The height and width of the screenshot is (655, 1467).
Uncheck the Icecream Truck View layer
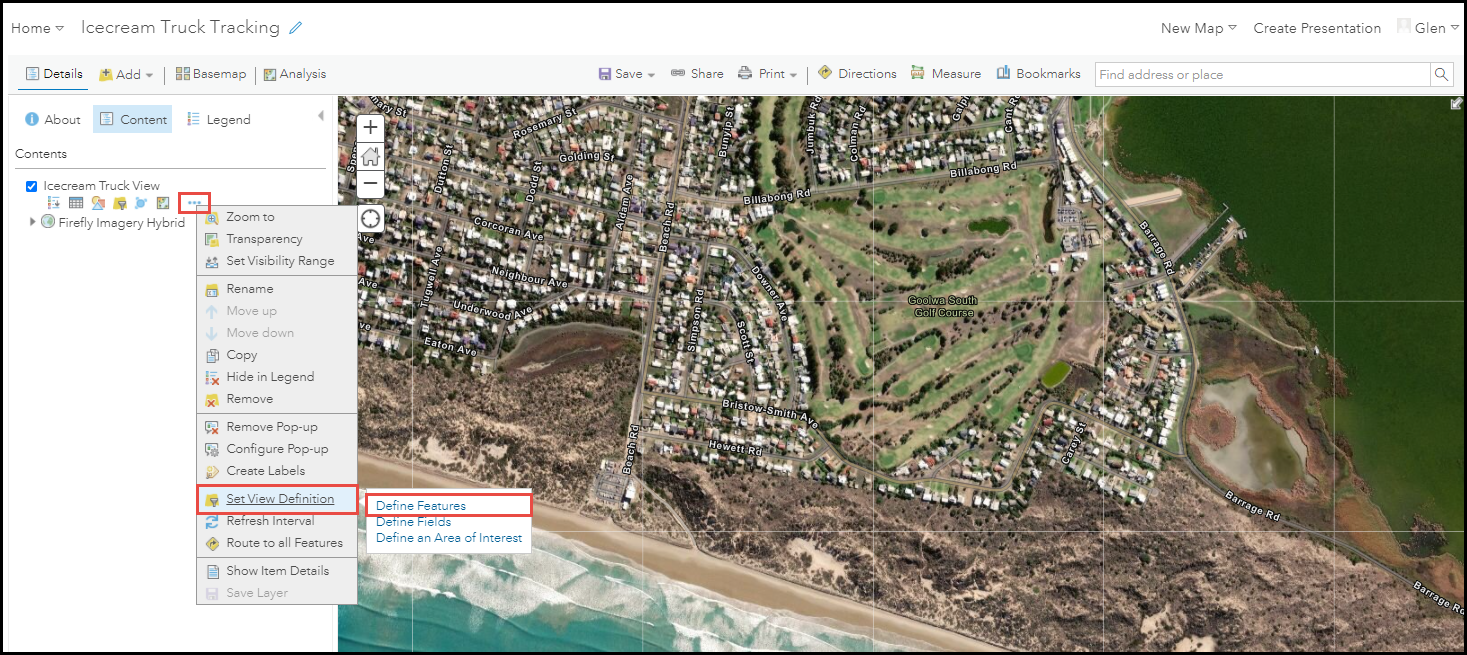pyautogui.click(x=31, y=185)
